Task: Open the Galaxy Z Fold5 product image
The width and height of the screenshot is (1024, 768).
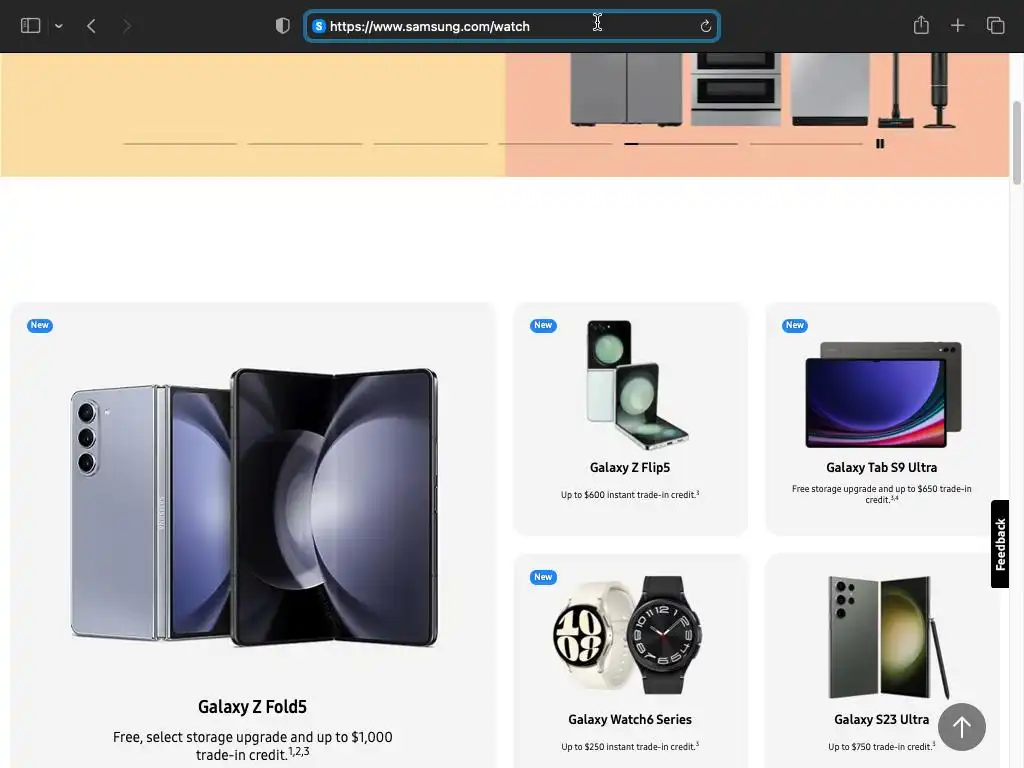Action: click(x=254, y=507)
